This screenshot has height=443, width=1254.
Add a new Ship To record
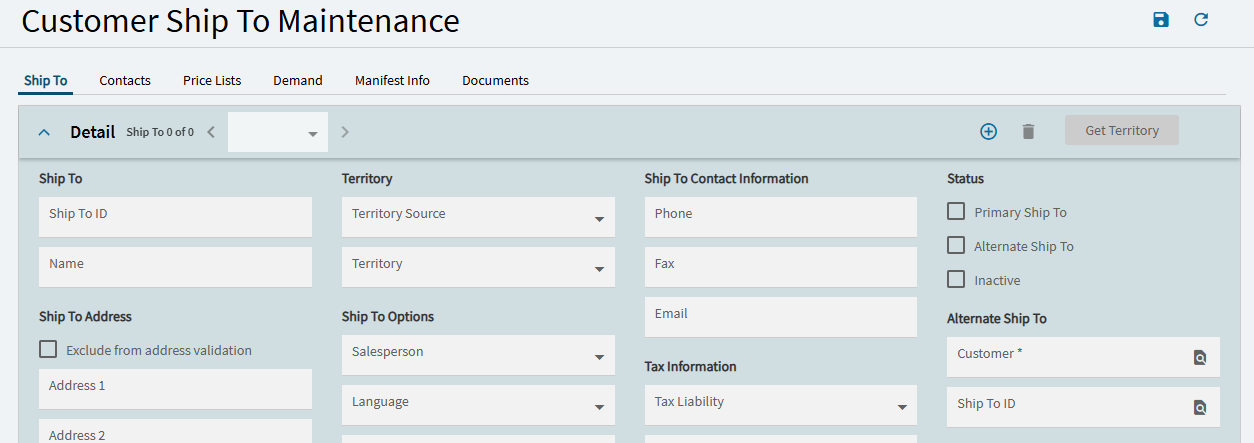988,131
